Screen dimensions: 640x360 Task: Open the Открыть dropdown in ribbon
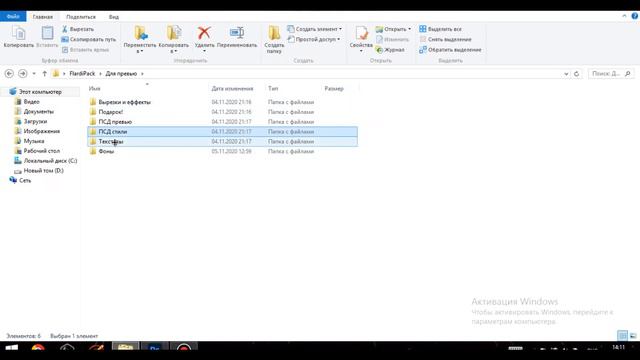[393, 29]
